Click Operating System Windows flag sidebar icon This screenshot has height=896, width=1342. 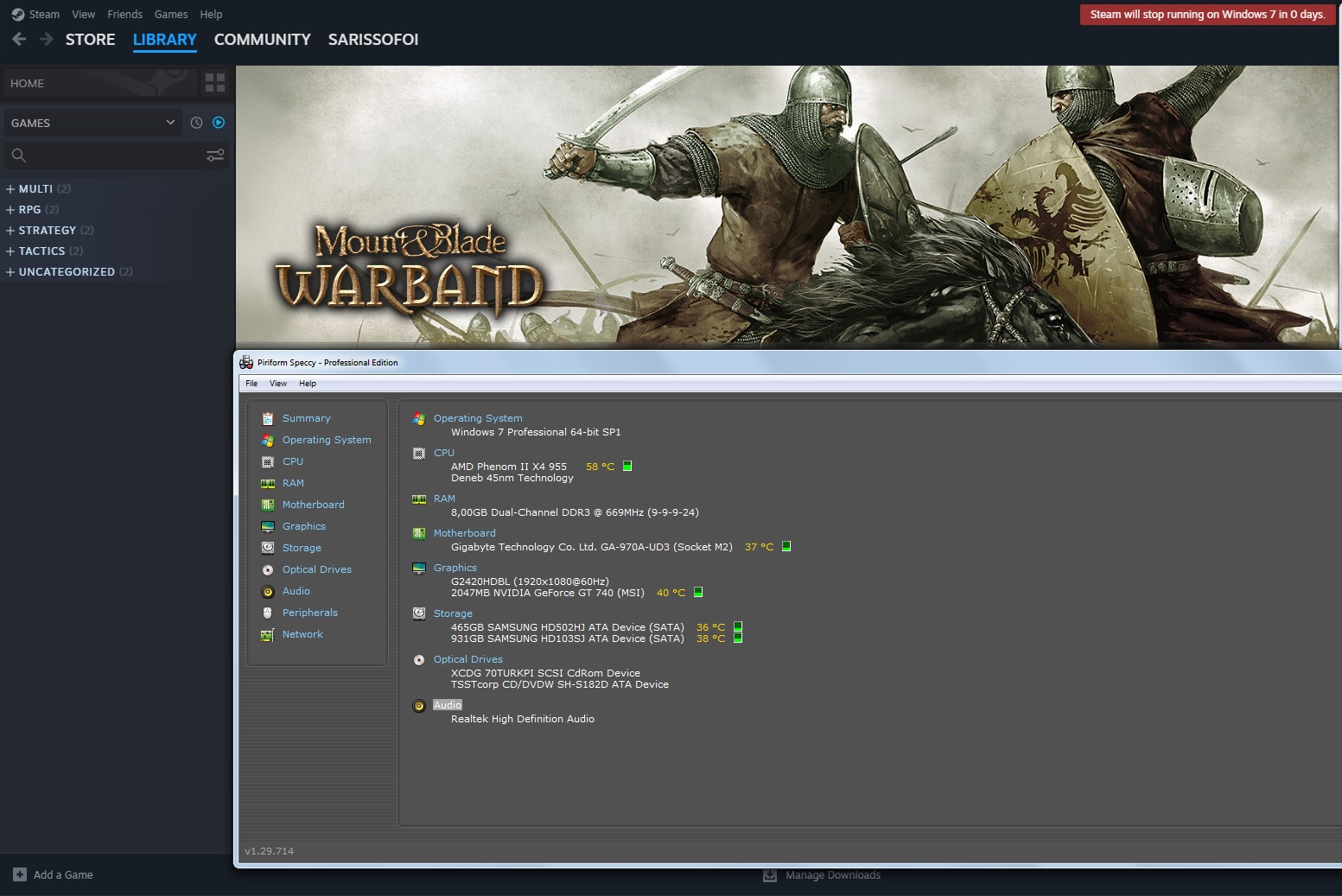(x=268, y=440)
